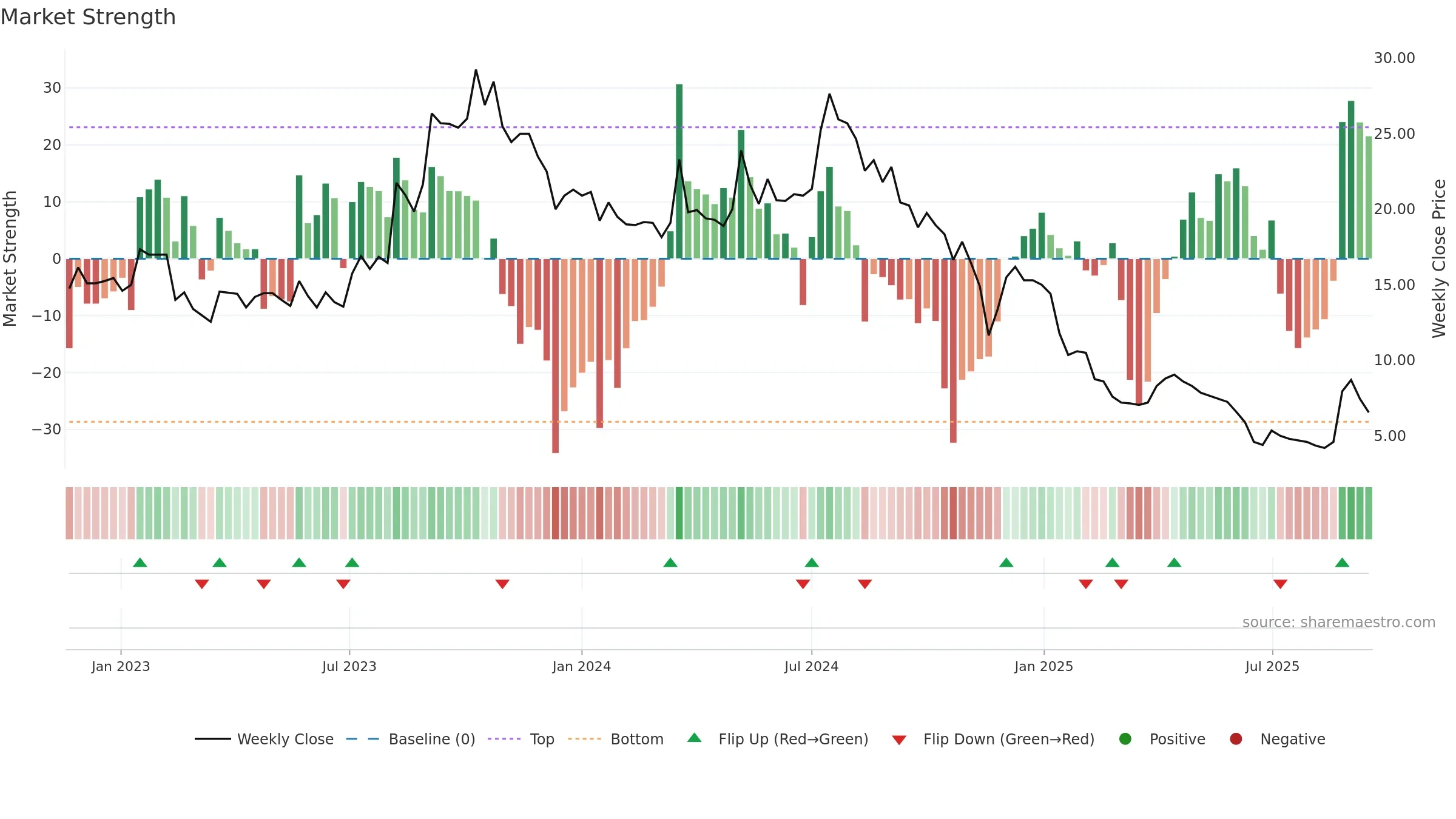Viewport: 1456px width, 819px height.
Task: Click the dark red Negative dot in the legend
Action: [1236, 739]
